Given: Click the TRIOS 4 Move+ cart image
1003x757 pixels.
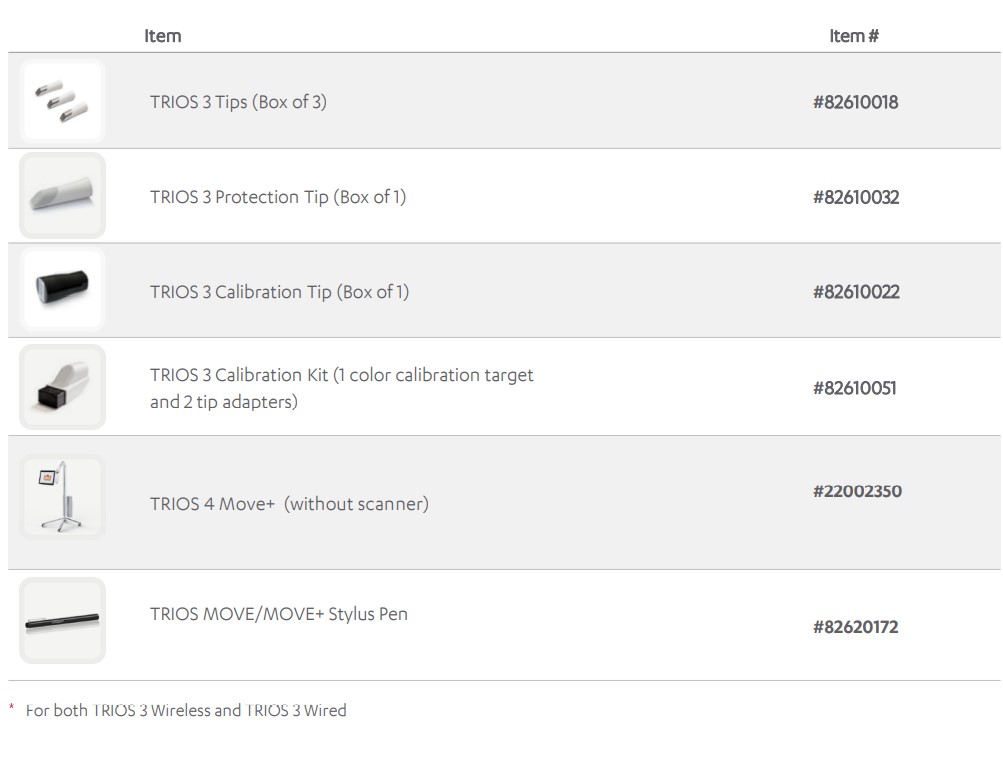Looking at the screenshot, I should (x=62, y=498).
